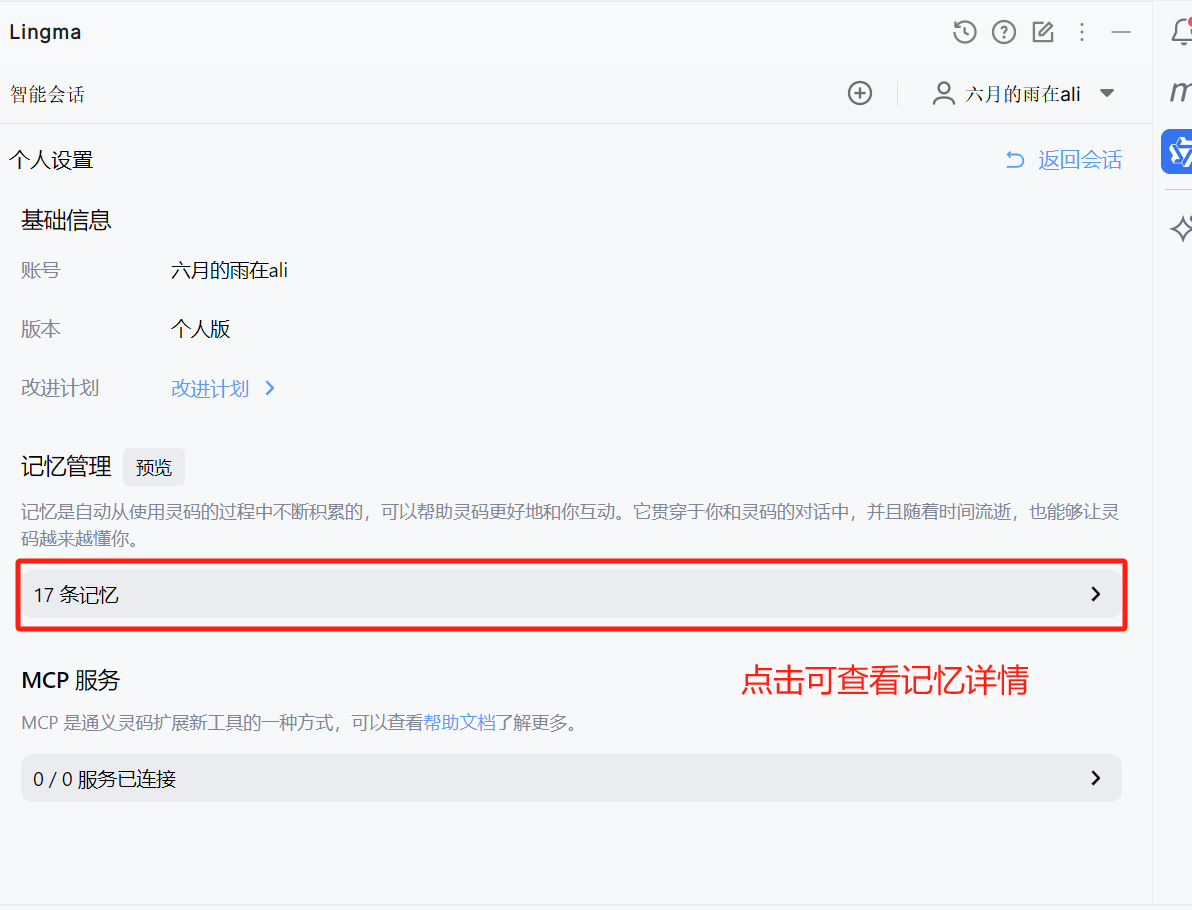Expand the 17 条记忆 row chevron

click(1096, 594)
